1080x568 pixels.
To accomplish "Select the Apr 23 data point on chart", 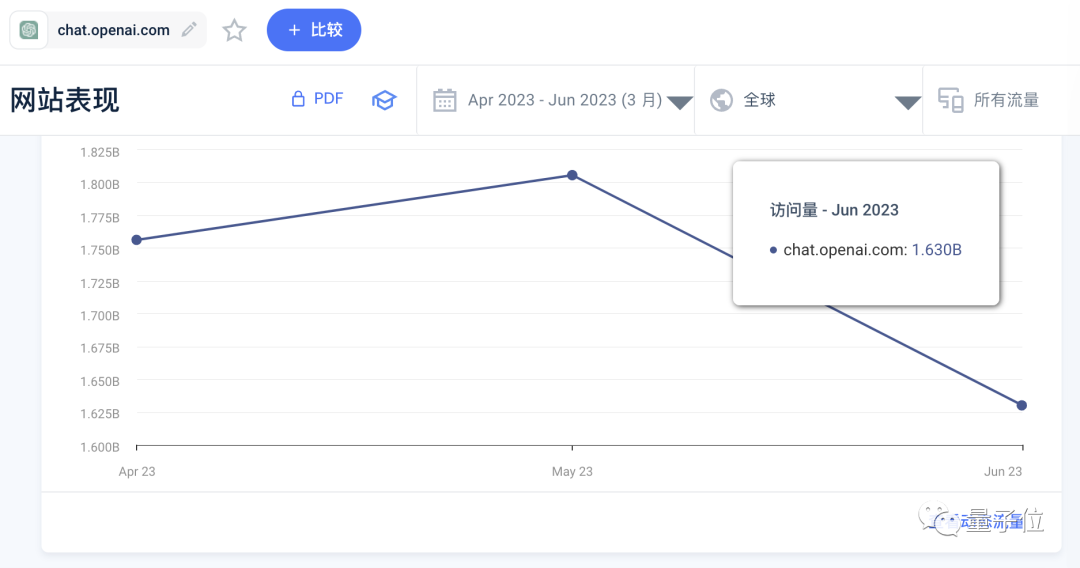I will coord(136,240).
